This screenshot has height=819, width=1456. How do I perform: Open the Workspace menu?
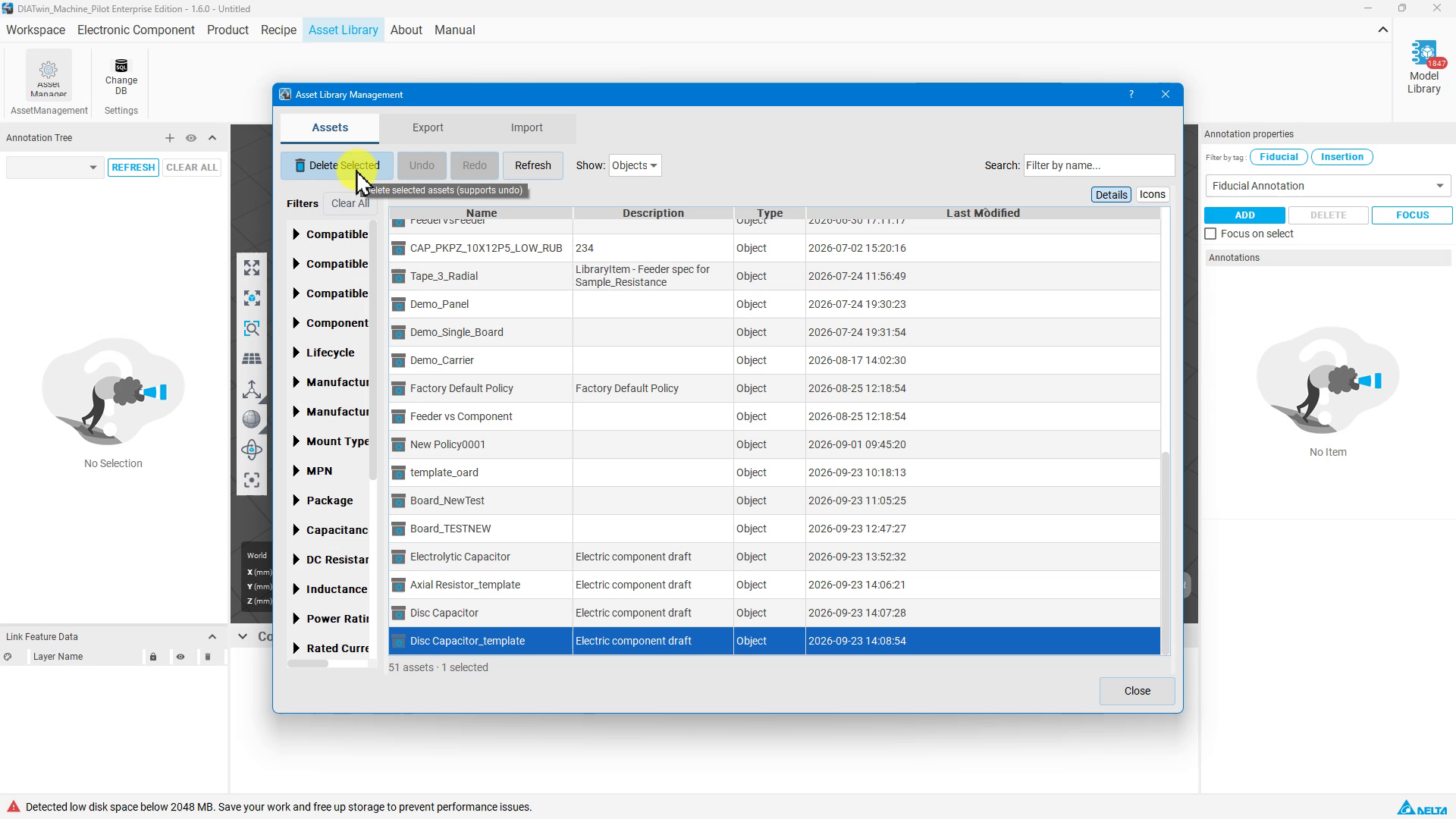[x=36, y=30]
